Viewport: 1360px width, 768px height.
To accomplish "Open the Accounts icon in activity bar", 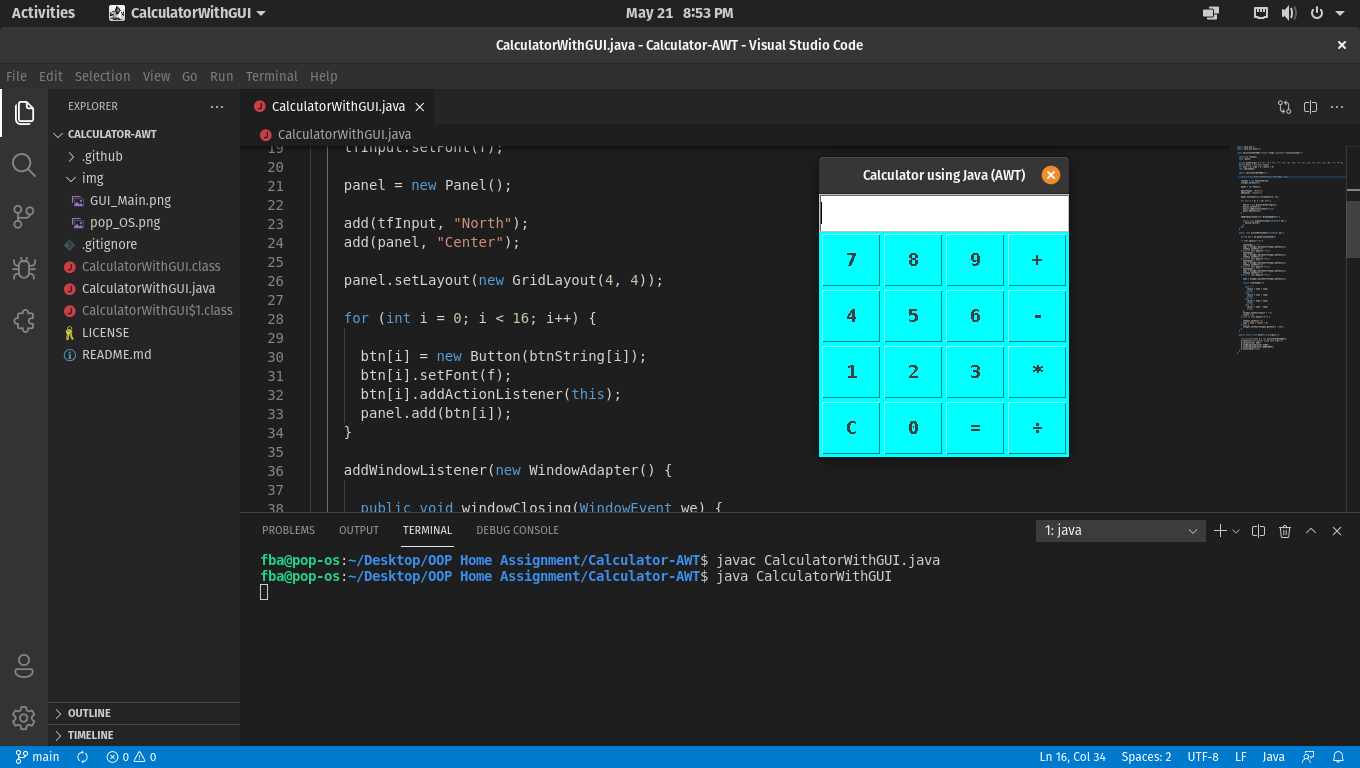I will pos(24,666).
